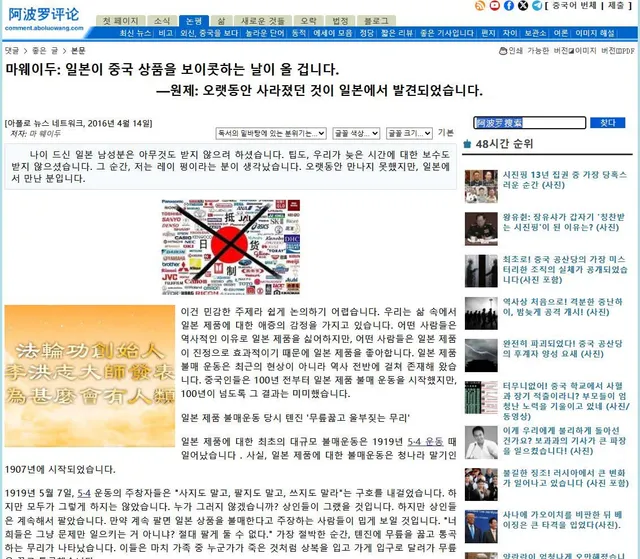
Task: Open 좋은 기사입니다 submenu item
Action: (447, 33)
